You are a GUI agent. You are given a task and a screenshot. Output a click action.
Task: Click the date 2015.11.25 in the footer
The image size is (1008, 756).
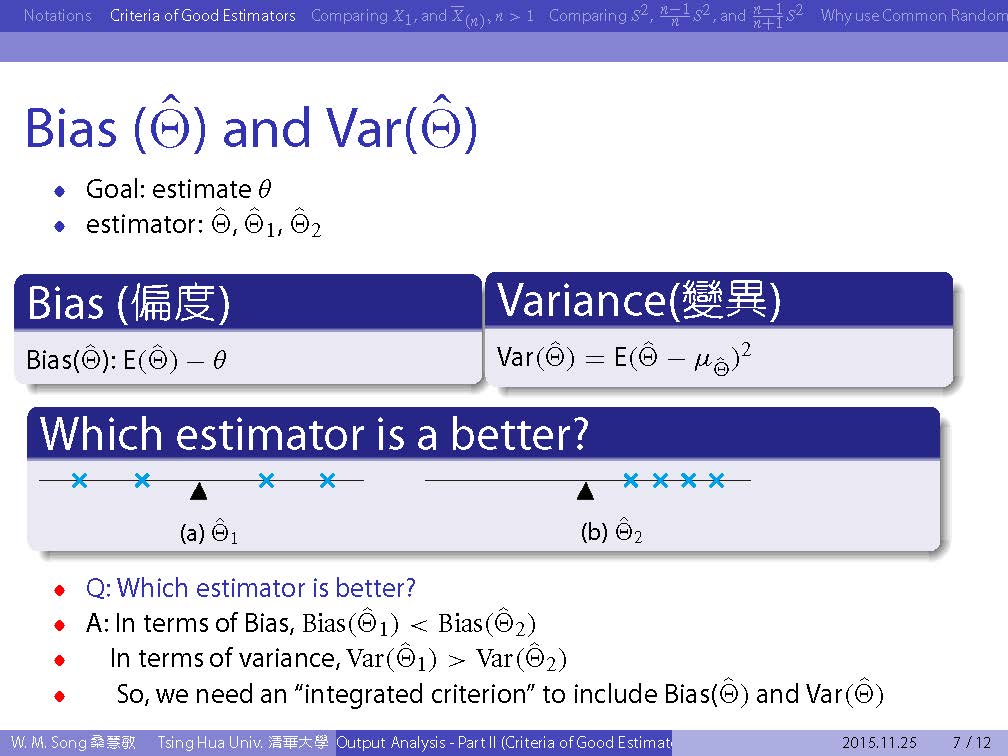pos(879,743)
